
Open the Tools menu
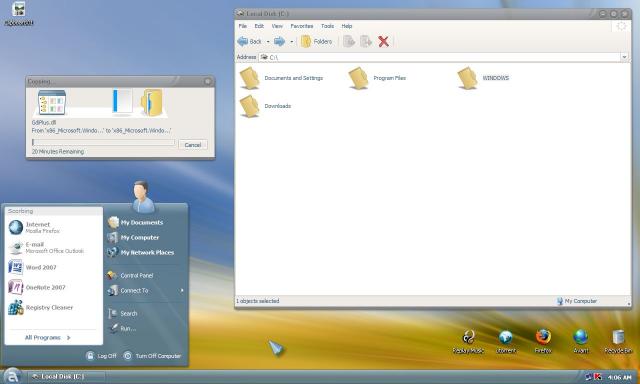pos(327,26)
